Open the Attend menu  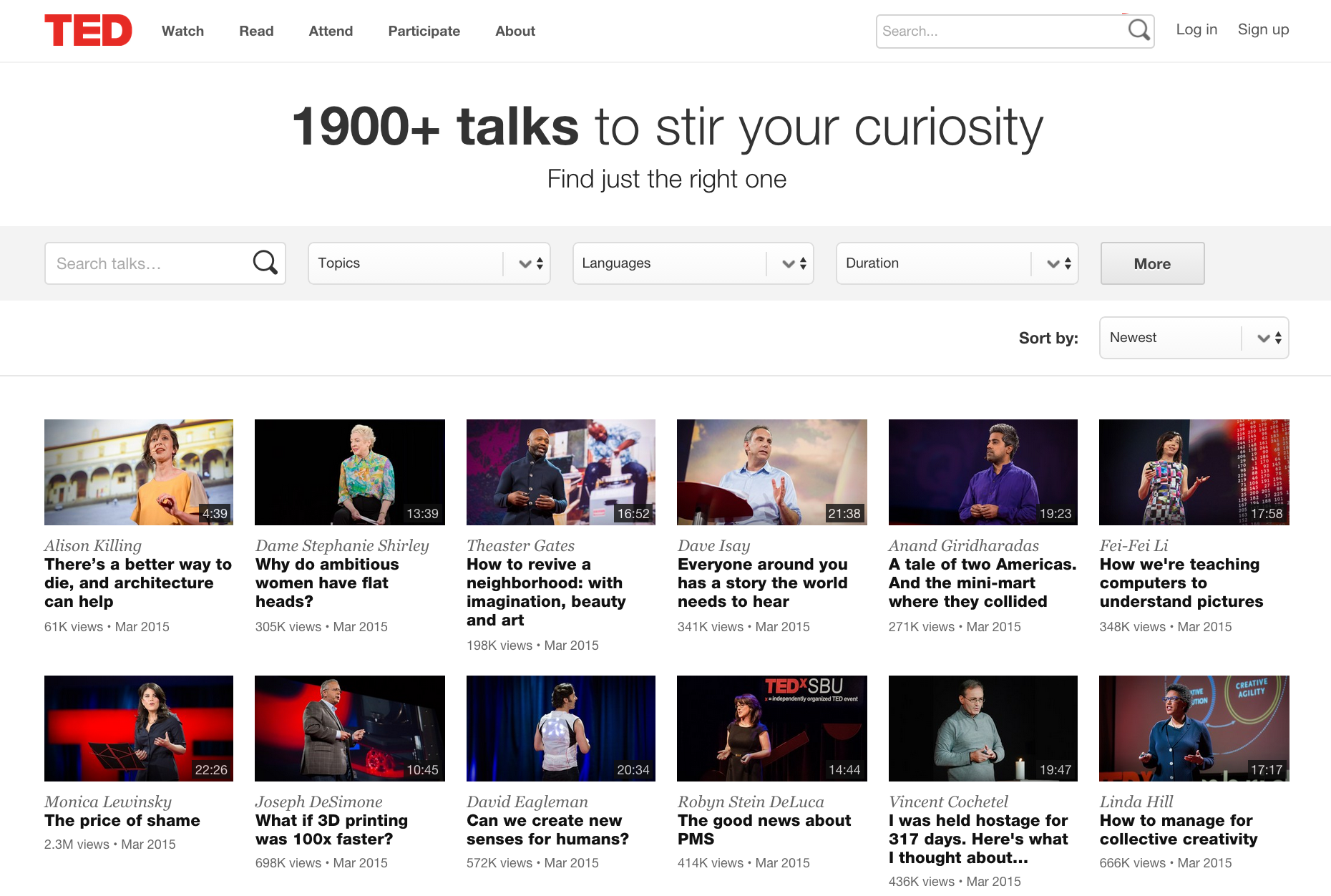tap(331, 31)
